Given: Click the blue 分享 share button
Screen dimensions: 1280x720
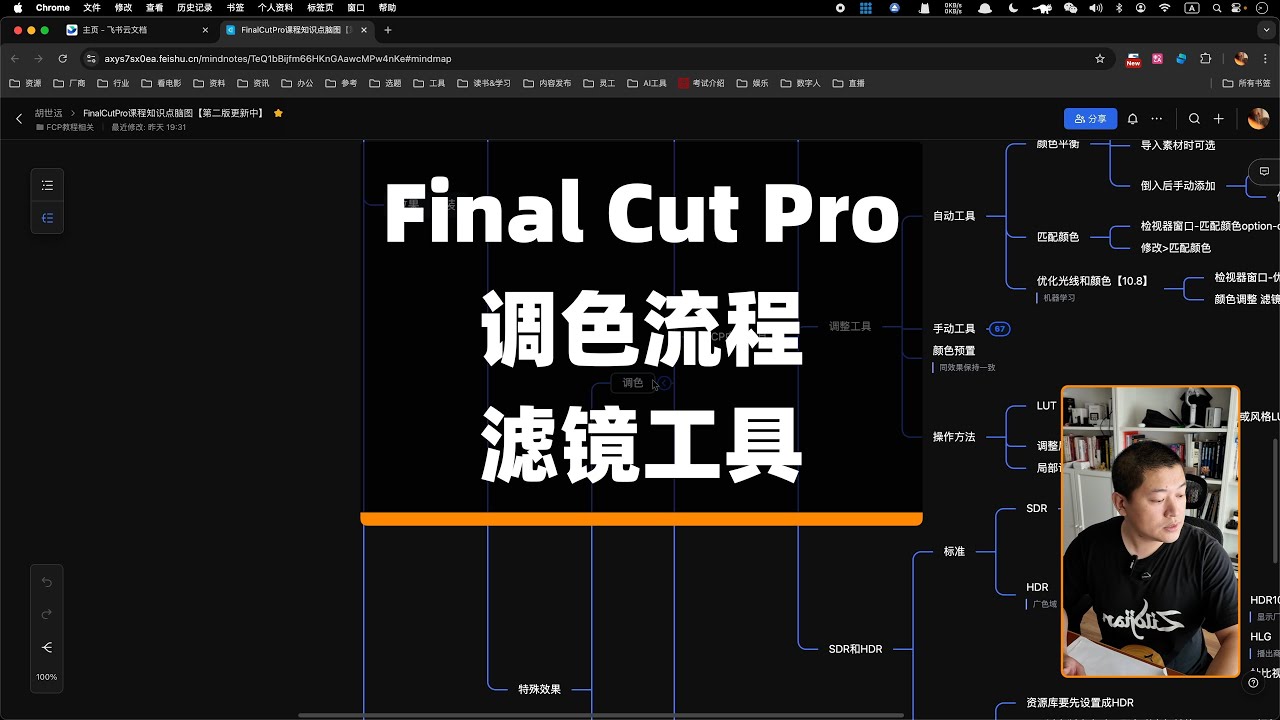Looking at the screenshot, I should coord(1090,118).
